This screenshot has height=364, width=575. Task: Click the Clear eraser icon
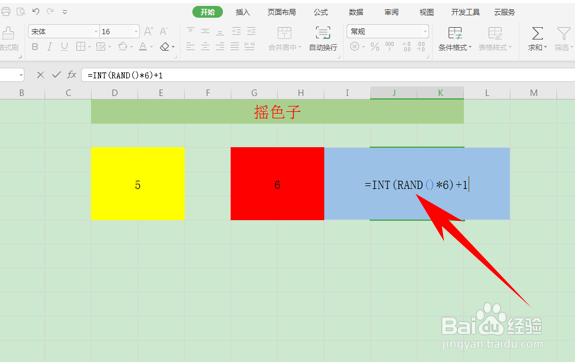tap(165, 47)
